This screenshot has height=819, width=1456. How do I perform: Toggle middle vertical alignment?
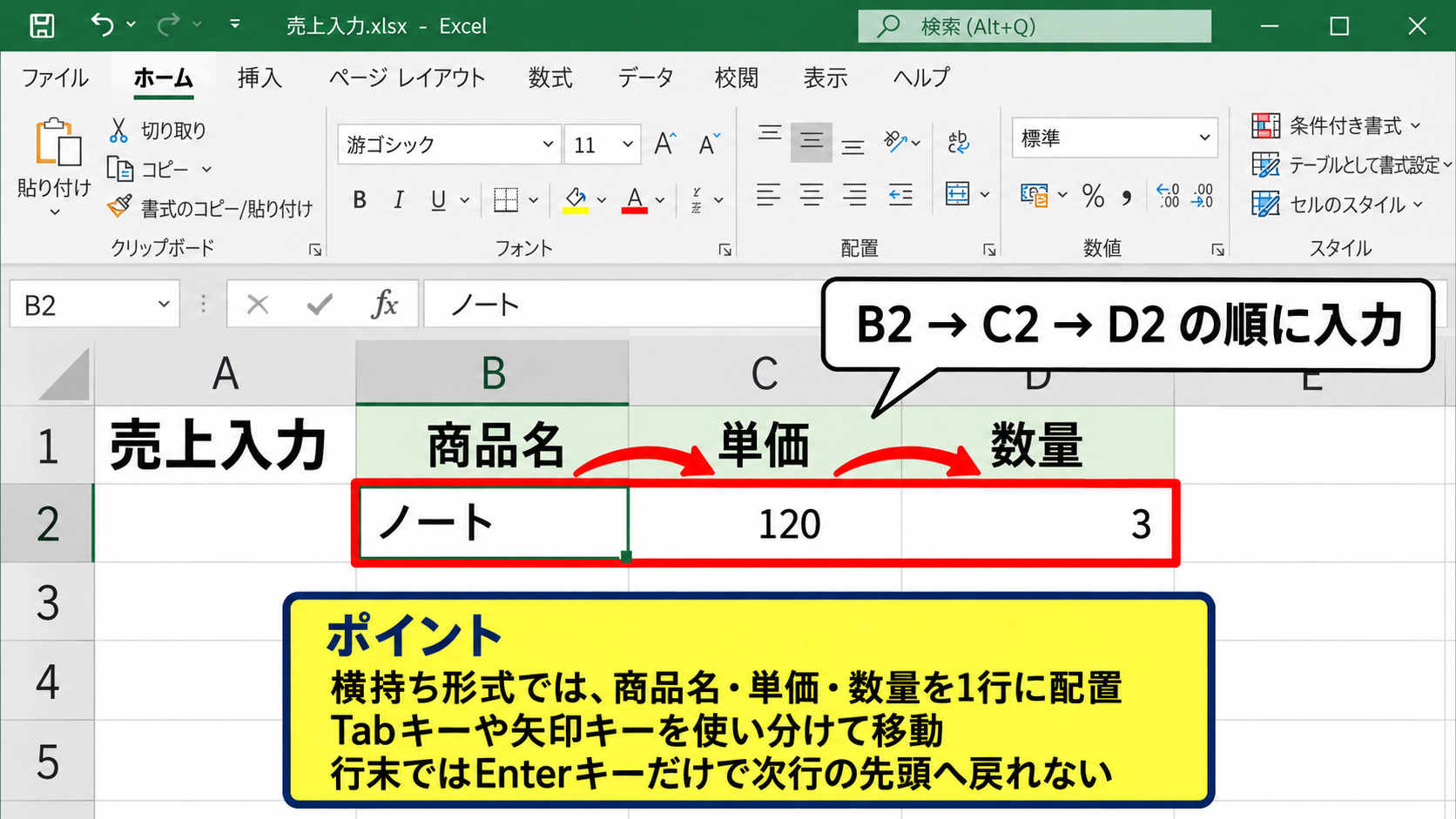(x=811, y=142)
